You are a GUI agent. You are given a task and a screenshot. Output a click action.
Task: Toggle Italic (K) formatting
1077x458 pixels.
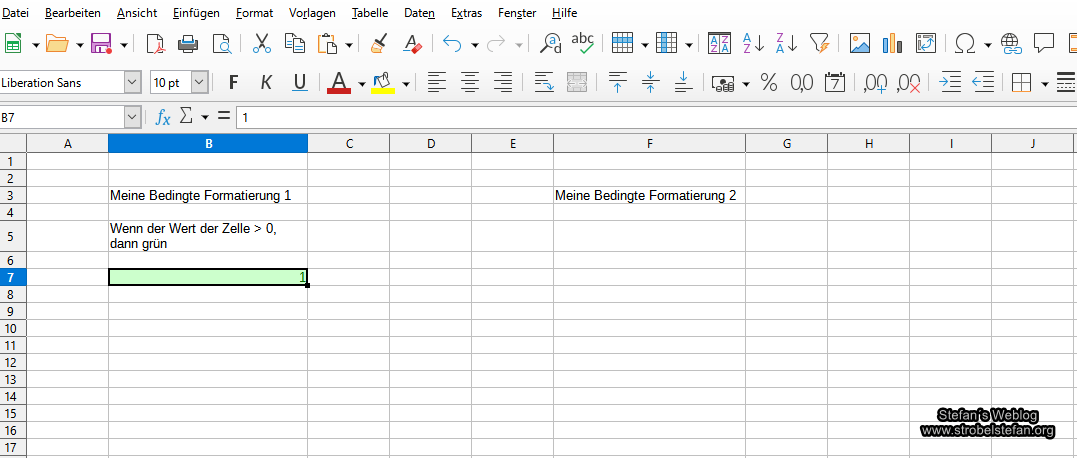267,83
